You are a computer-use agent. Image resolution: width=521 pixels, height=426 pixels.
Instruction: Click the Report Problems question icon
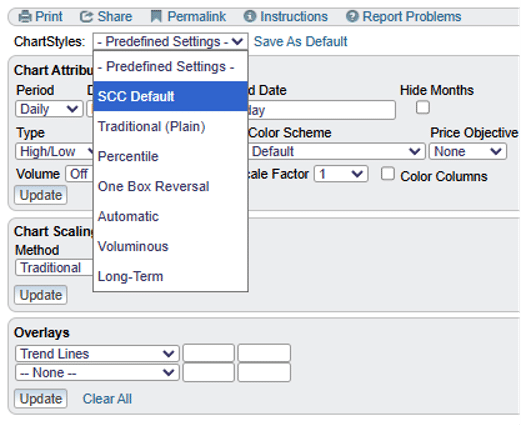click(x=352, y=16)
